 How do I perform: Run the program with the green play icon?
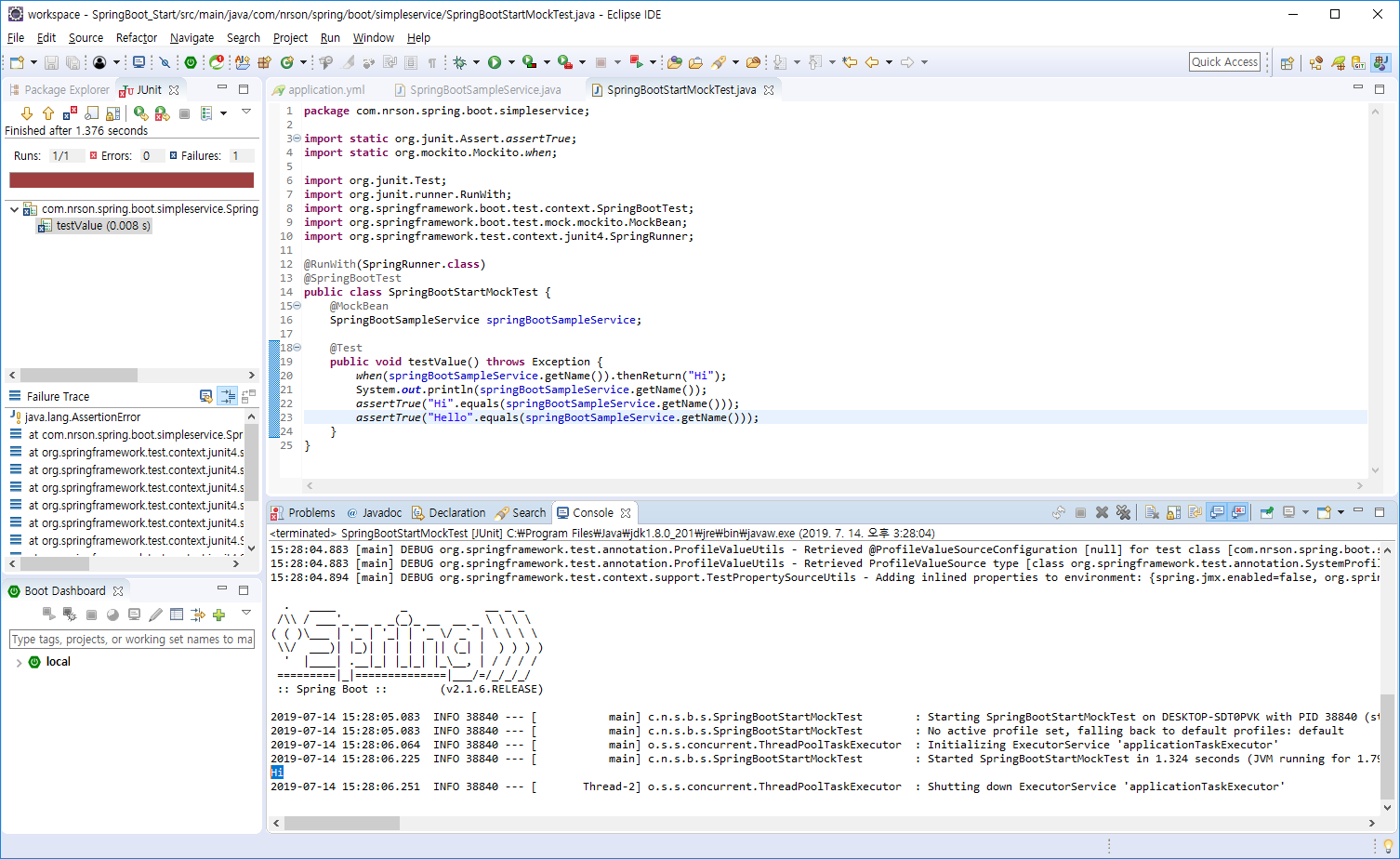pyautogui.click(x=495, y=62)
